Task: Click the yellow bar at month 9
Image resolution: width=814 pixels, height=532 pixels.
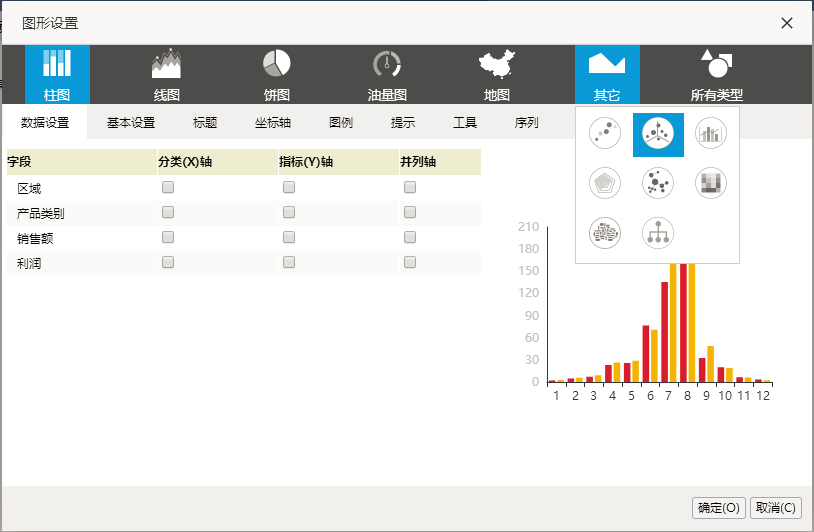Action: point(711,364)
